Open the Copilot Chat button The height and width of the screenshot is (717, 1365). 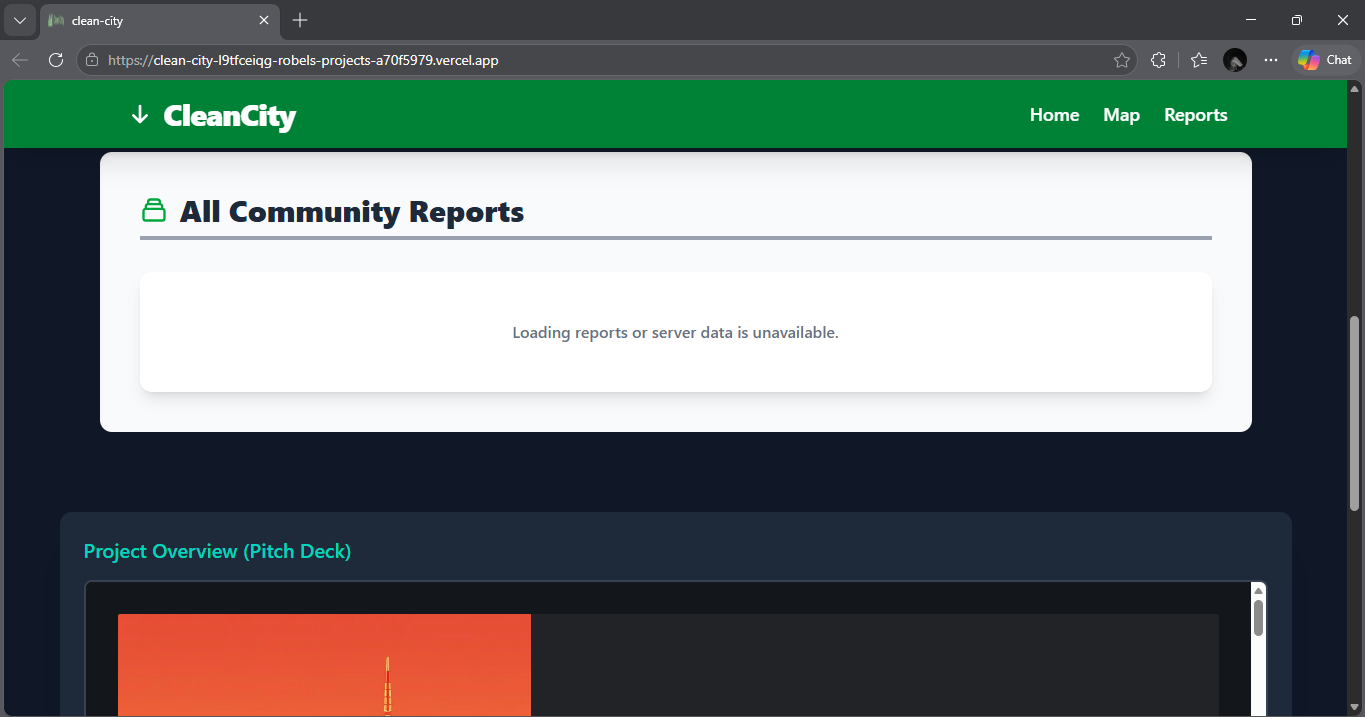pos(1326,60)
